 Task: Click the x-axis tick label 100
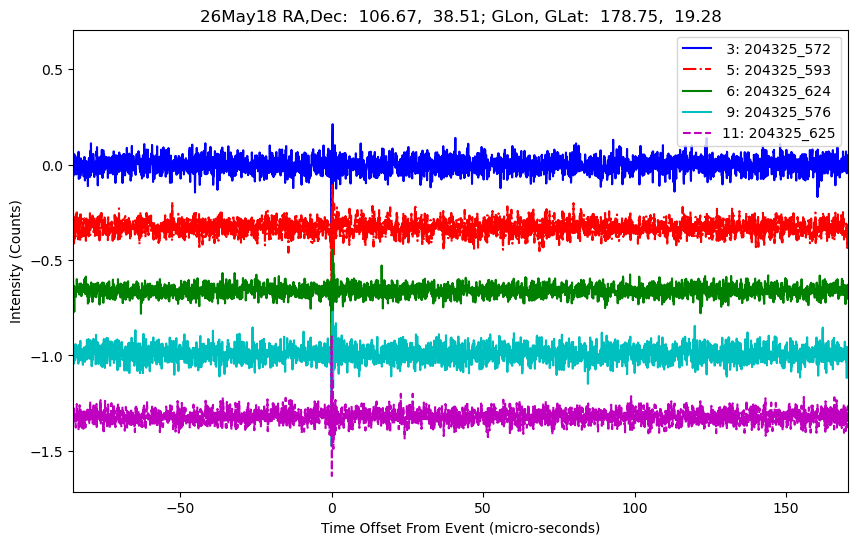(635, 508)
